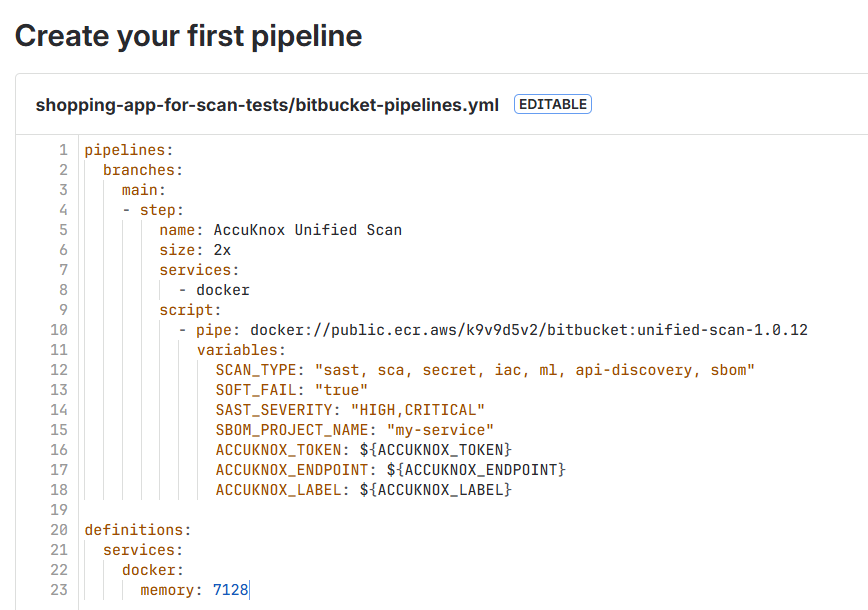
Task: Click SBOM_PROJECT_NAME "my-service" value
Action: coord(440,430)
